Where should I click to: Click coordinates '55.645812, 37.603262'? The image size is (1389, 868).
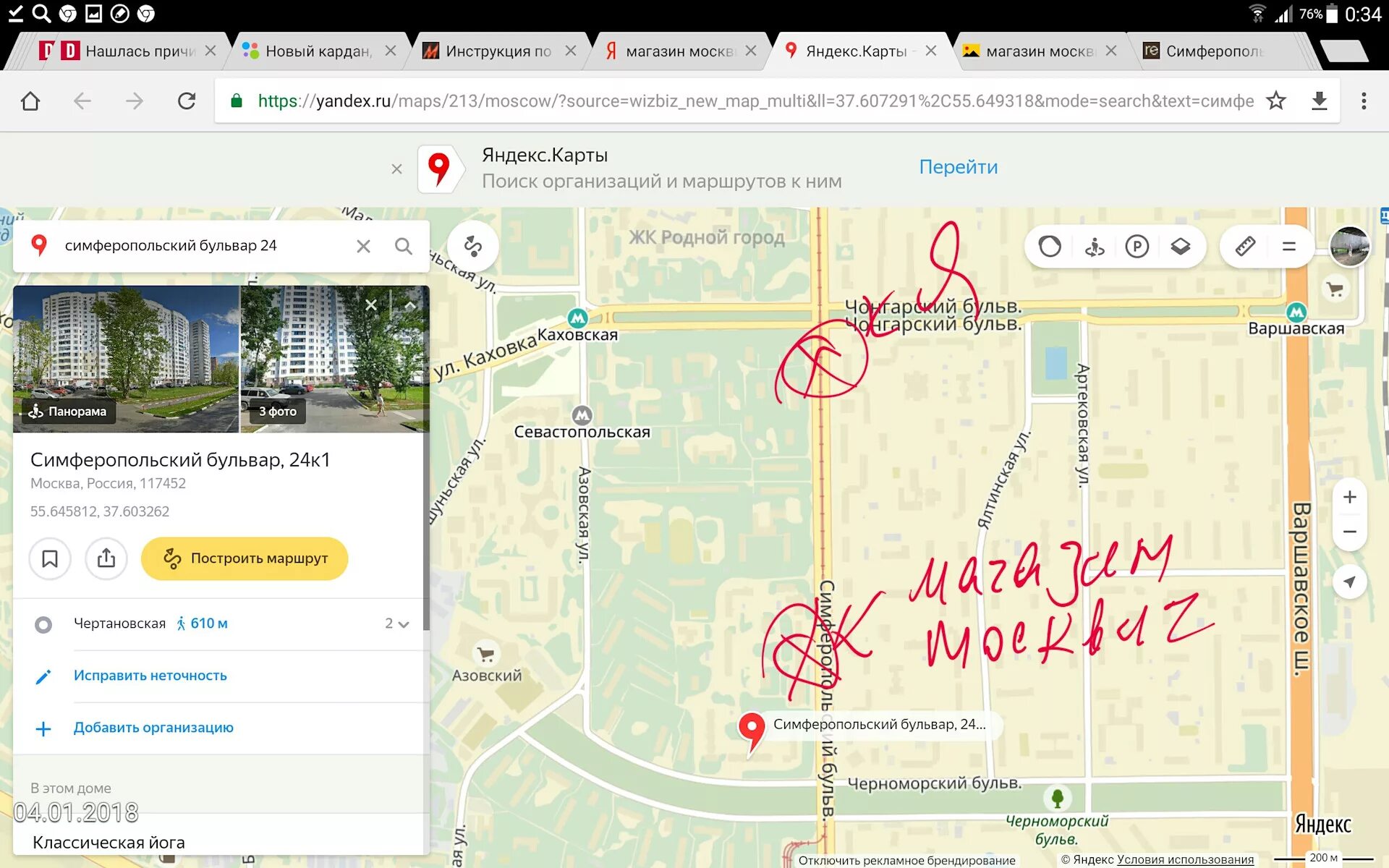click(x=100, y=511)
